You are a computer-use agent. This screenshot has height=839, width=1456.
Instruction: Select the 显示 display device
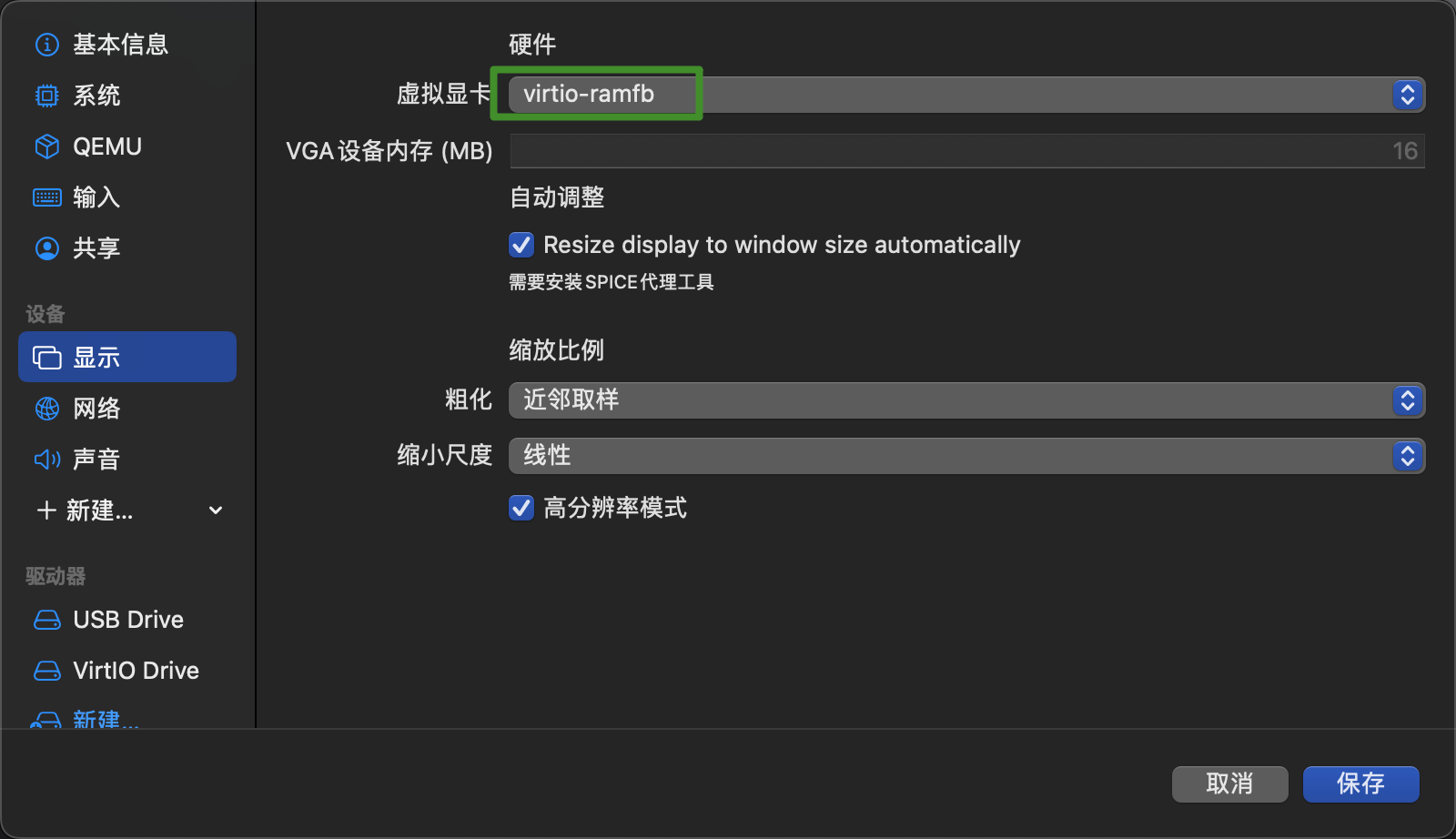96,356
